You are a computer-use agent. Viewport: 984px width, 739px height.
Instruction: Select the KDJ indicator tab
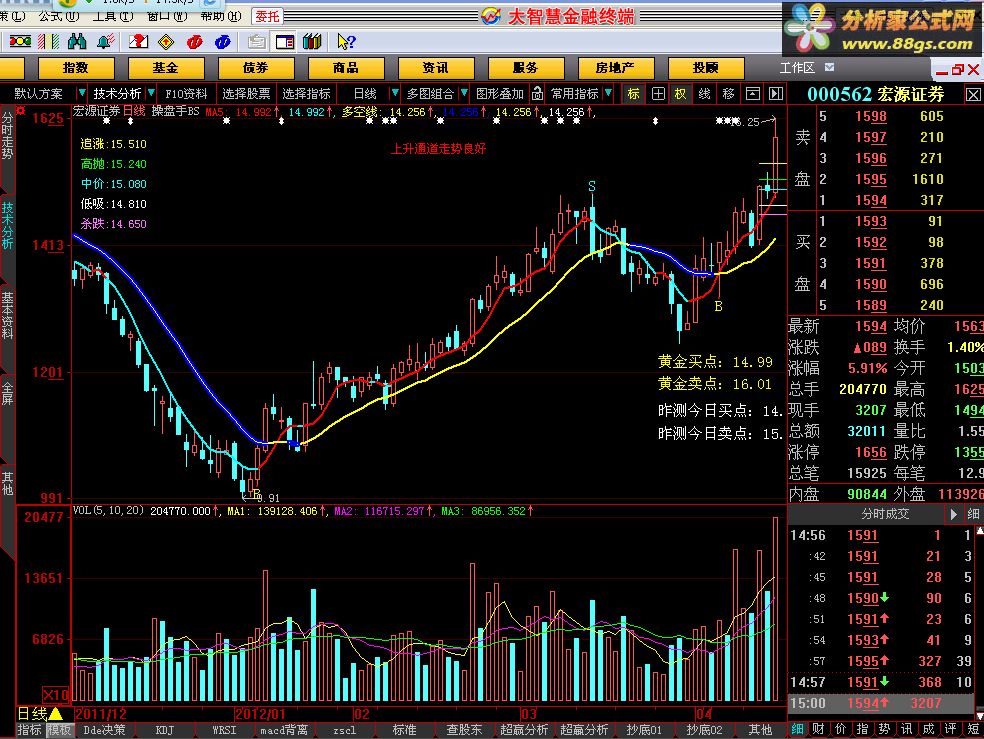coord(164,730)
